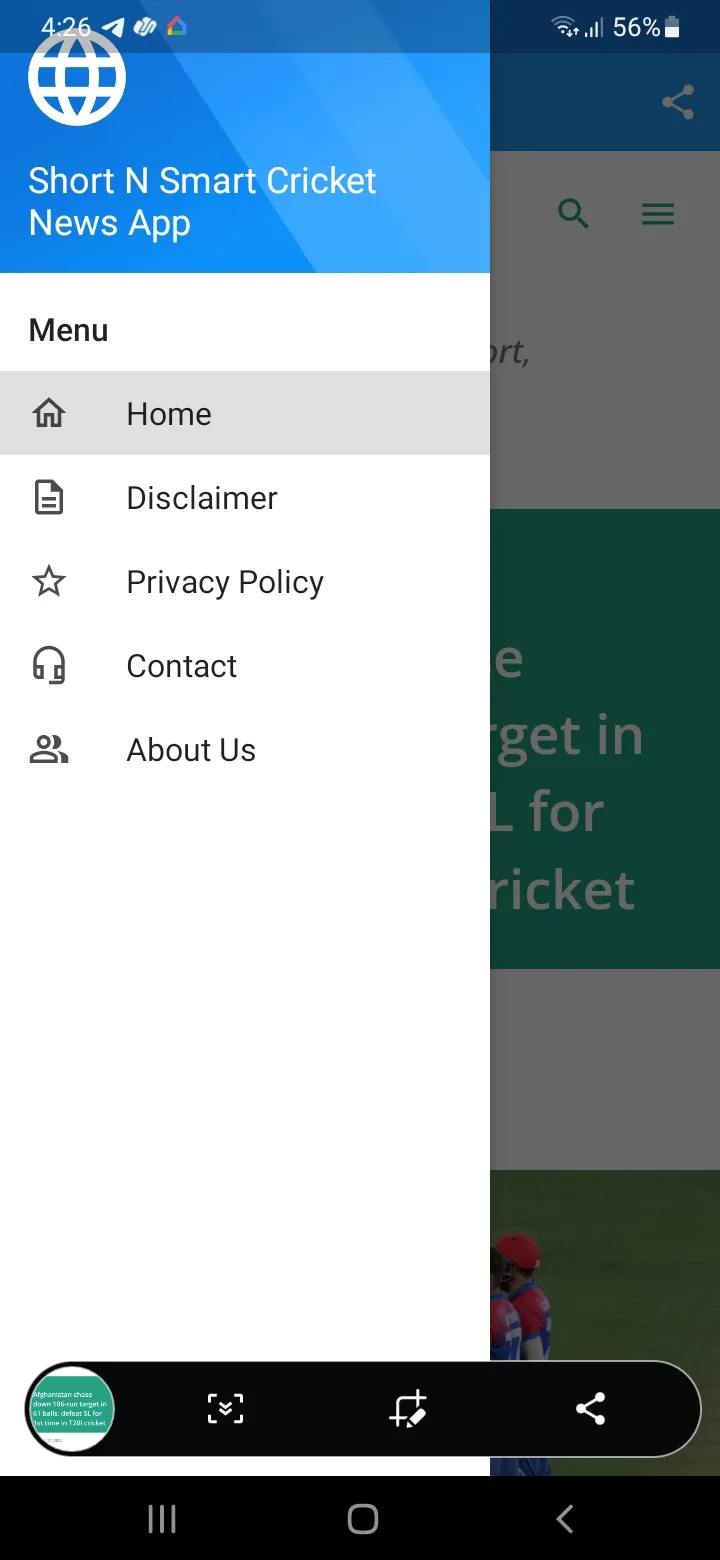Tap the Contact headset icon
This screenshot has height=1560, width=720.
[49, 665]
